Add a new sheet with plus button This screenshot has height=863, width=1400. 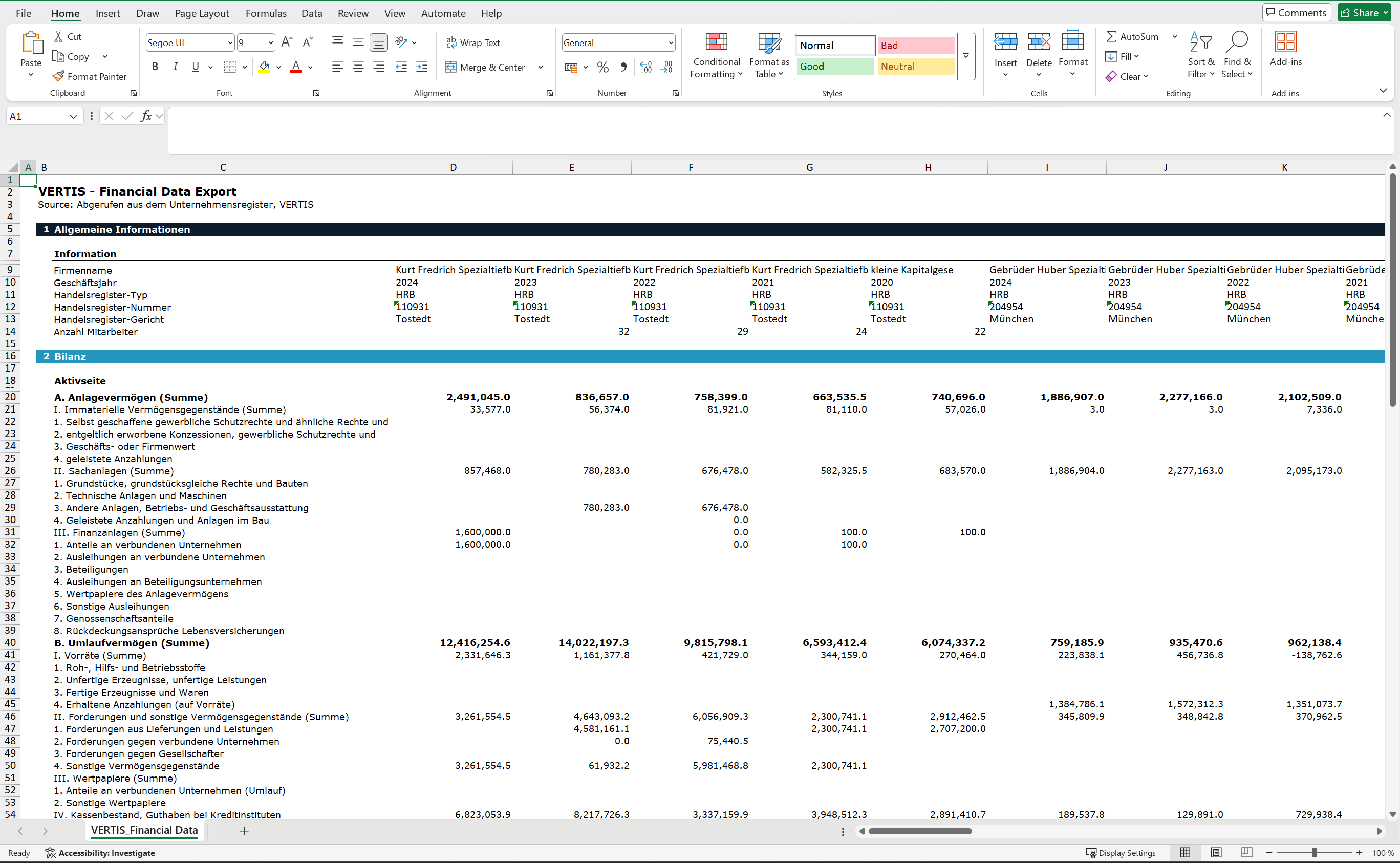[244, 831]
